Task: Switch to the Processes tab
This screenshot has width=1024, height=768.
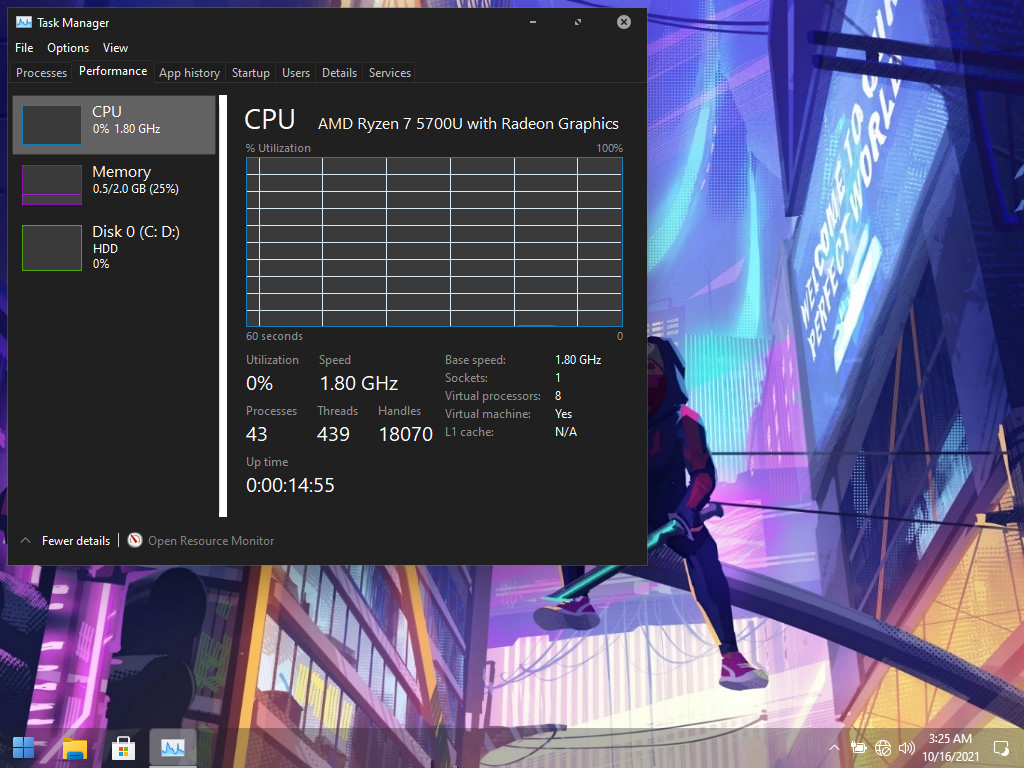Action: click(x=41, y=72)
